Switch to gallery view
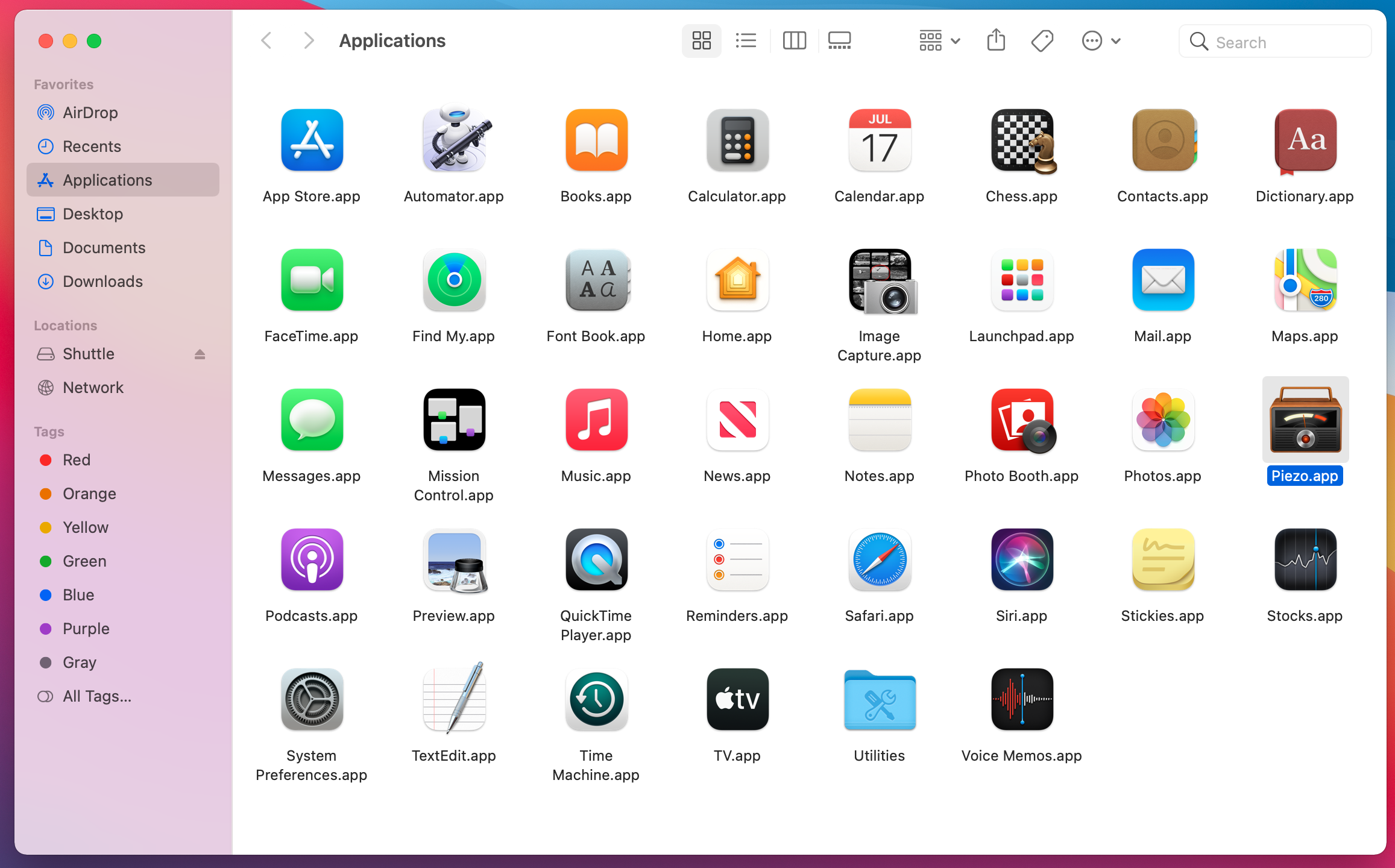Viewport: 1395px width, 868px height. tap(839, 41)
